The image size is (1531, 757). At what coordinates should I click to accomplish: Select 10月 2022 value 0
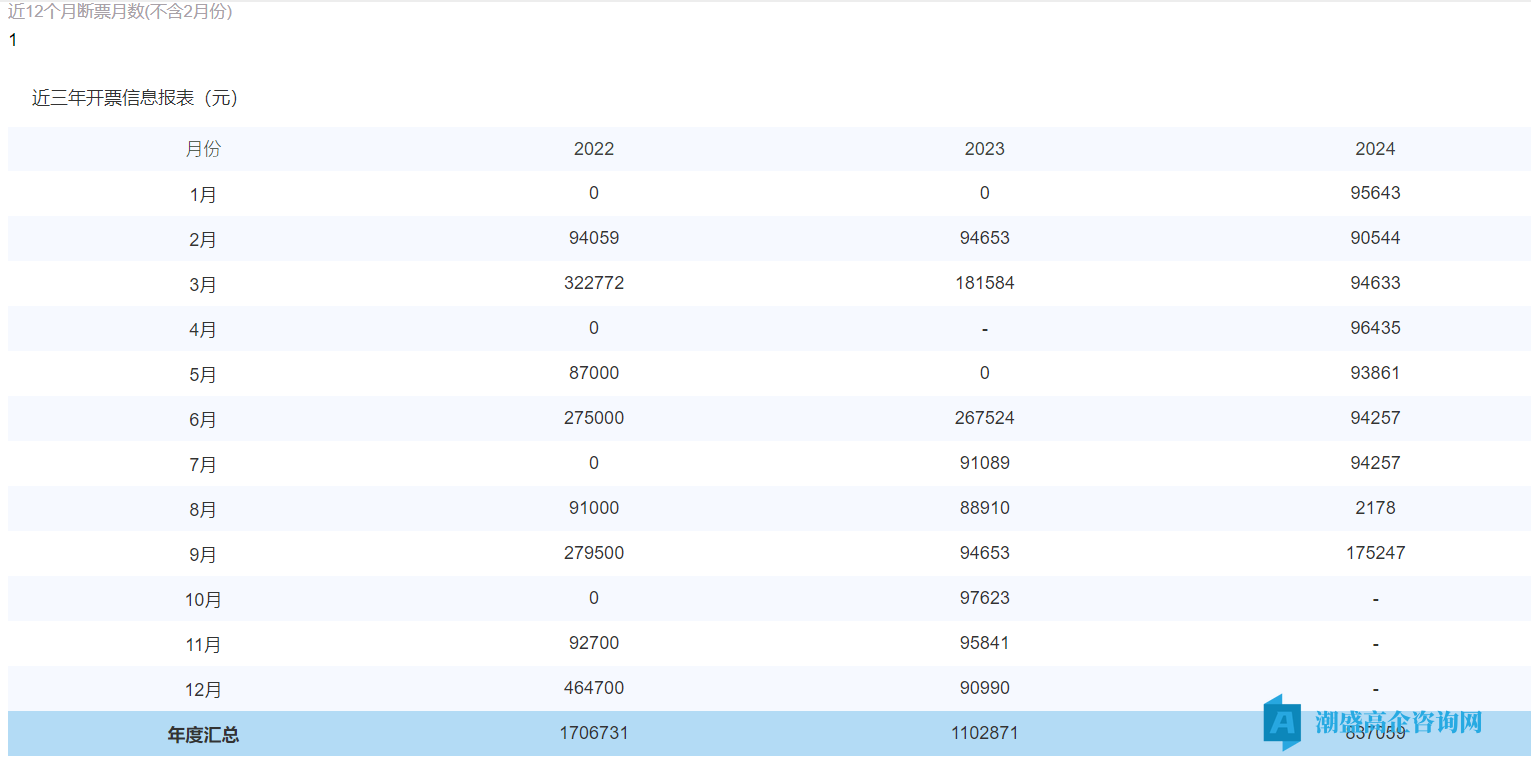[x=594, y=598]
